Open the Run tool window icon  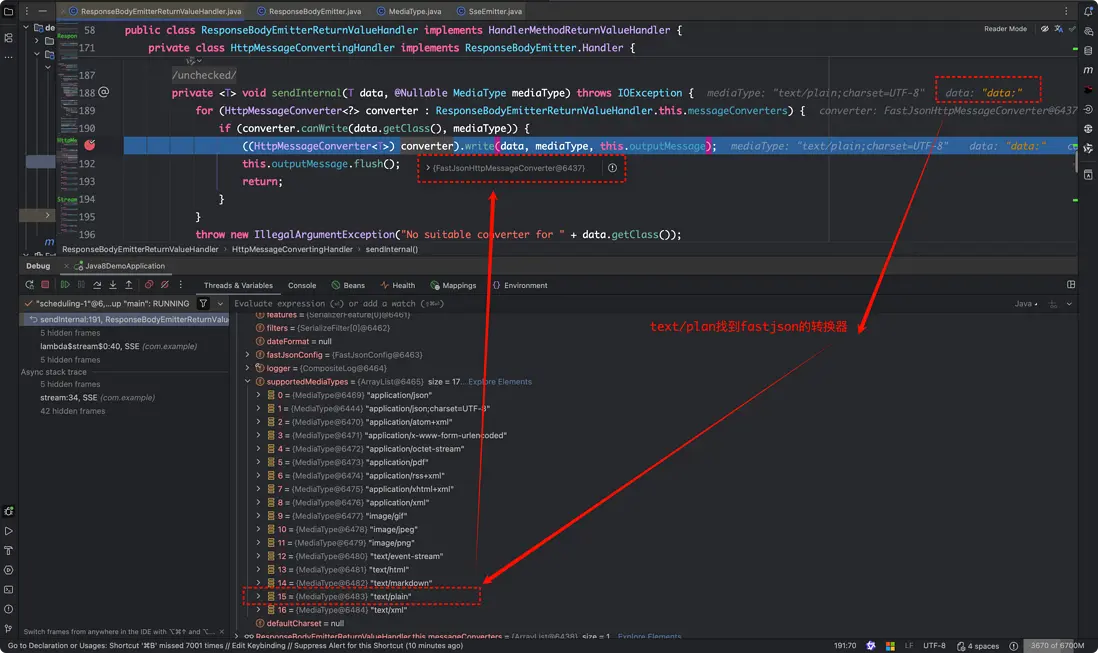pyautogui.click(x=8, y=531)
